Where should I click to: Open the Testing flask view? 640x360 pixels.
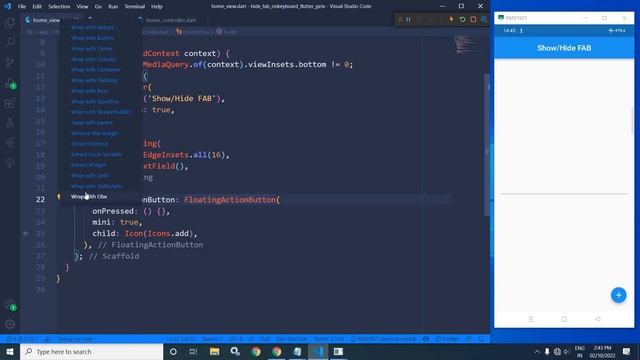(x=10, y=122)
